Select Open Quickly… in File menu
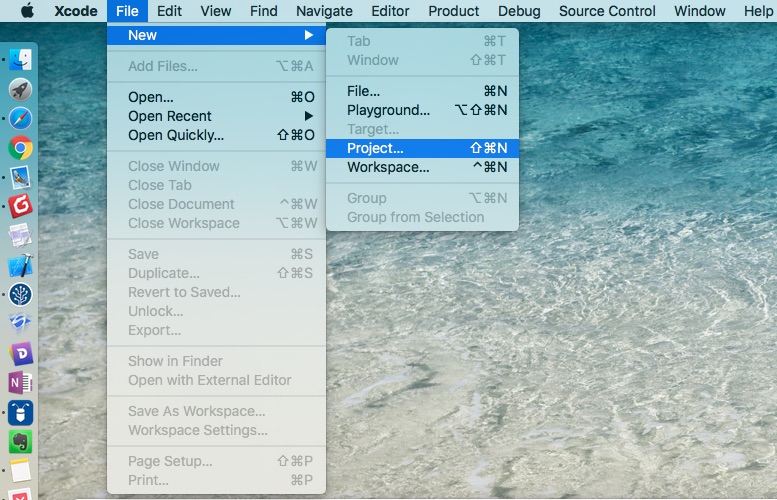 click(217, 135)
